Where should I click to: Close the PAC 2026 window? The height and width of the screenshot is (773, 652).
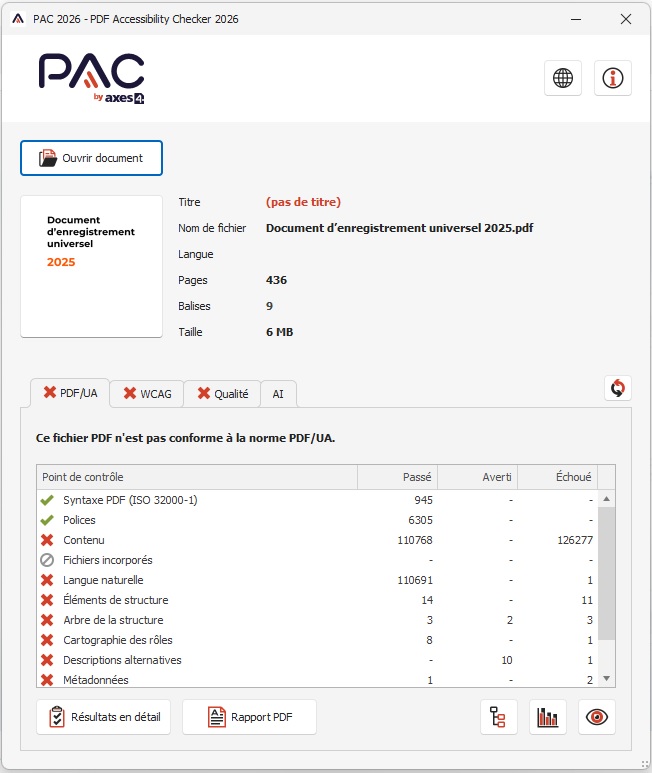[626, 19]
